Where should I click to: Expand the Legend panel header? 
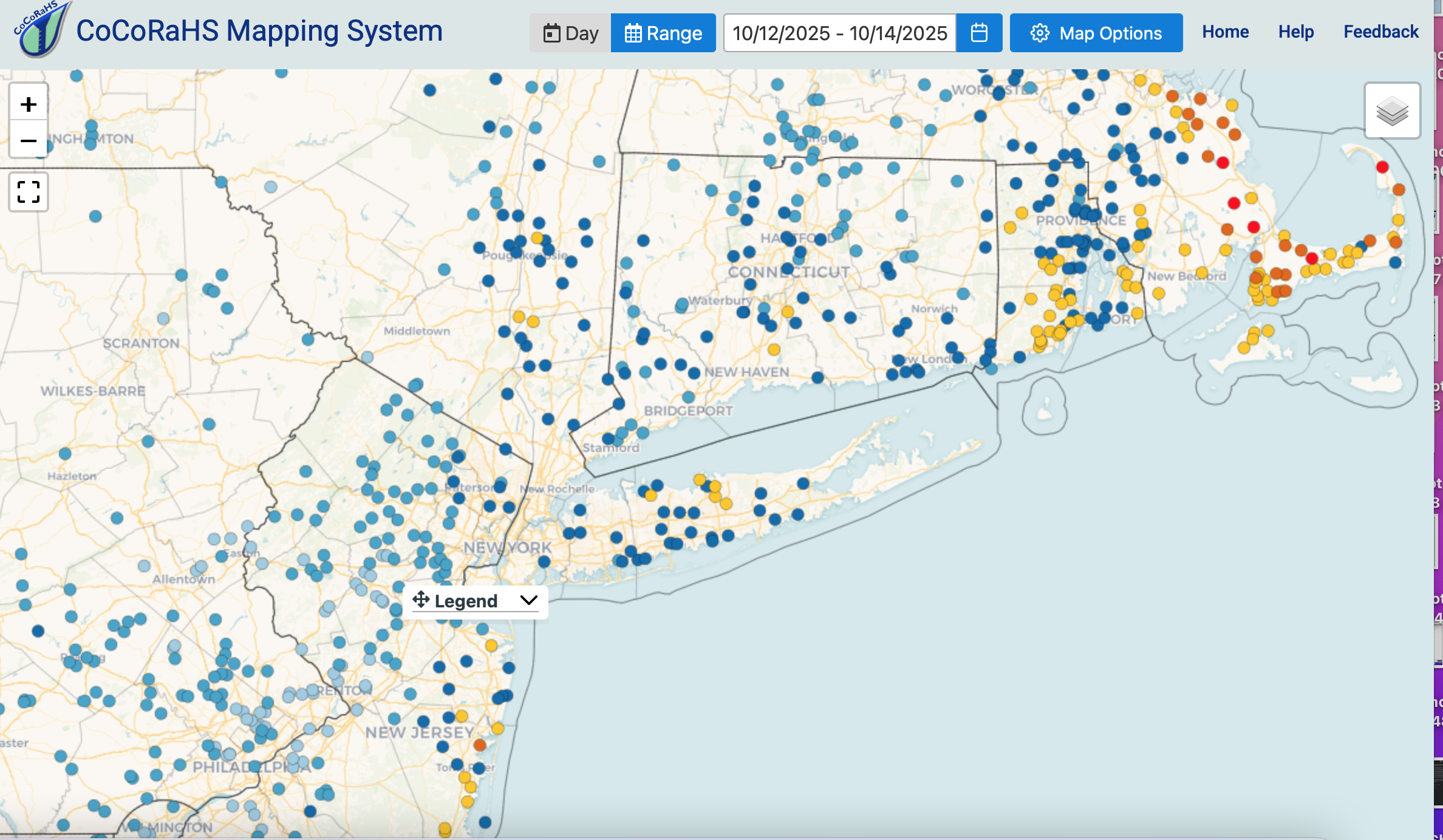coord(466,601)
